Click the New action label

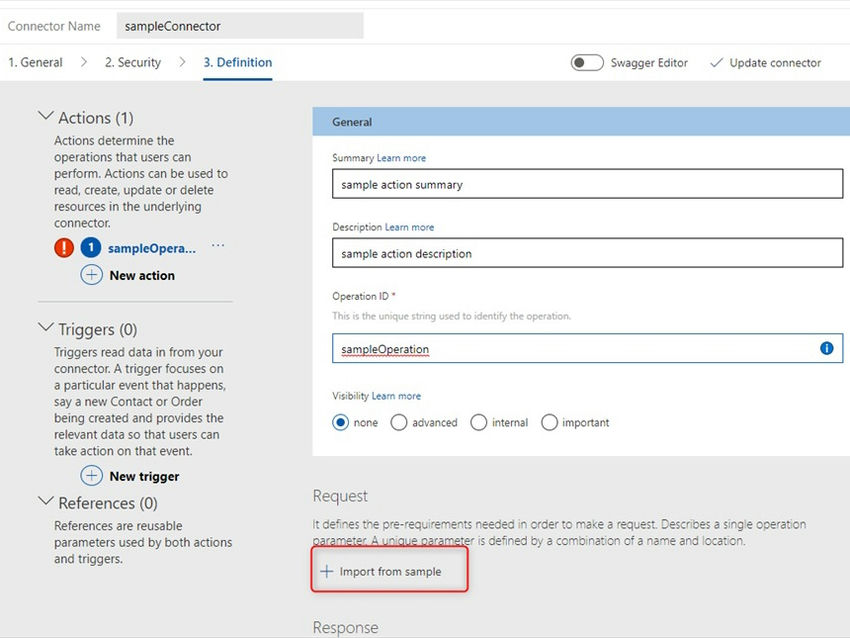point(142,275)
